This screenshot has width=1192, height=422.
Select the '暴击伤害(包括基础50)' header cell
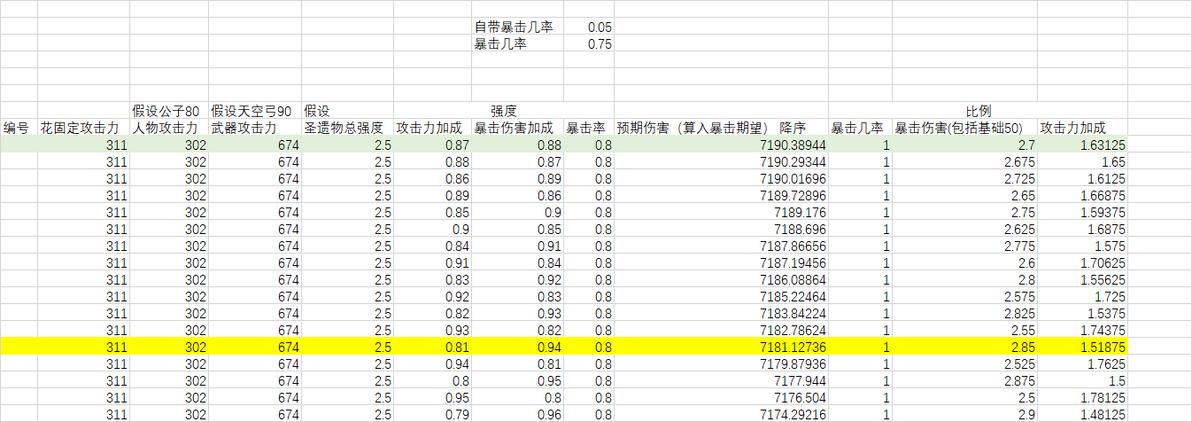point(965,127)
